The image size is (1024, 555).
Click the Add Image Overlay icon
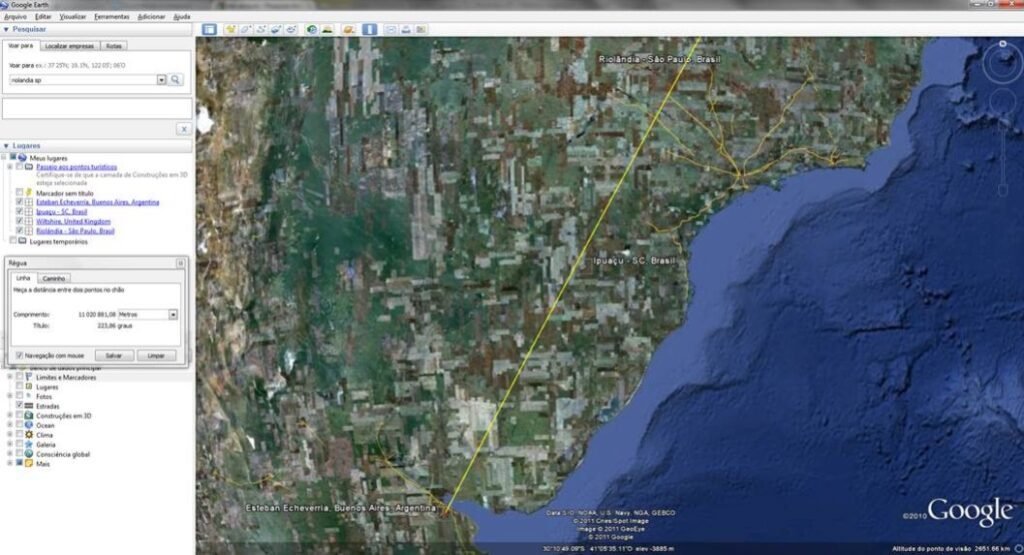(x=277, y=29)
